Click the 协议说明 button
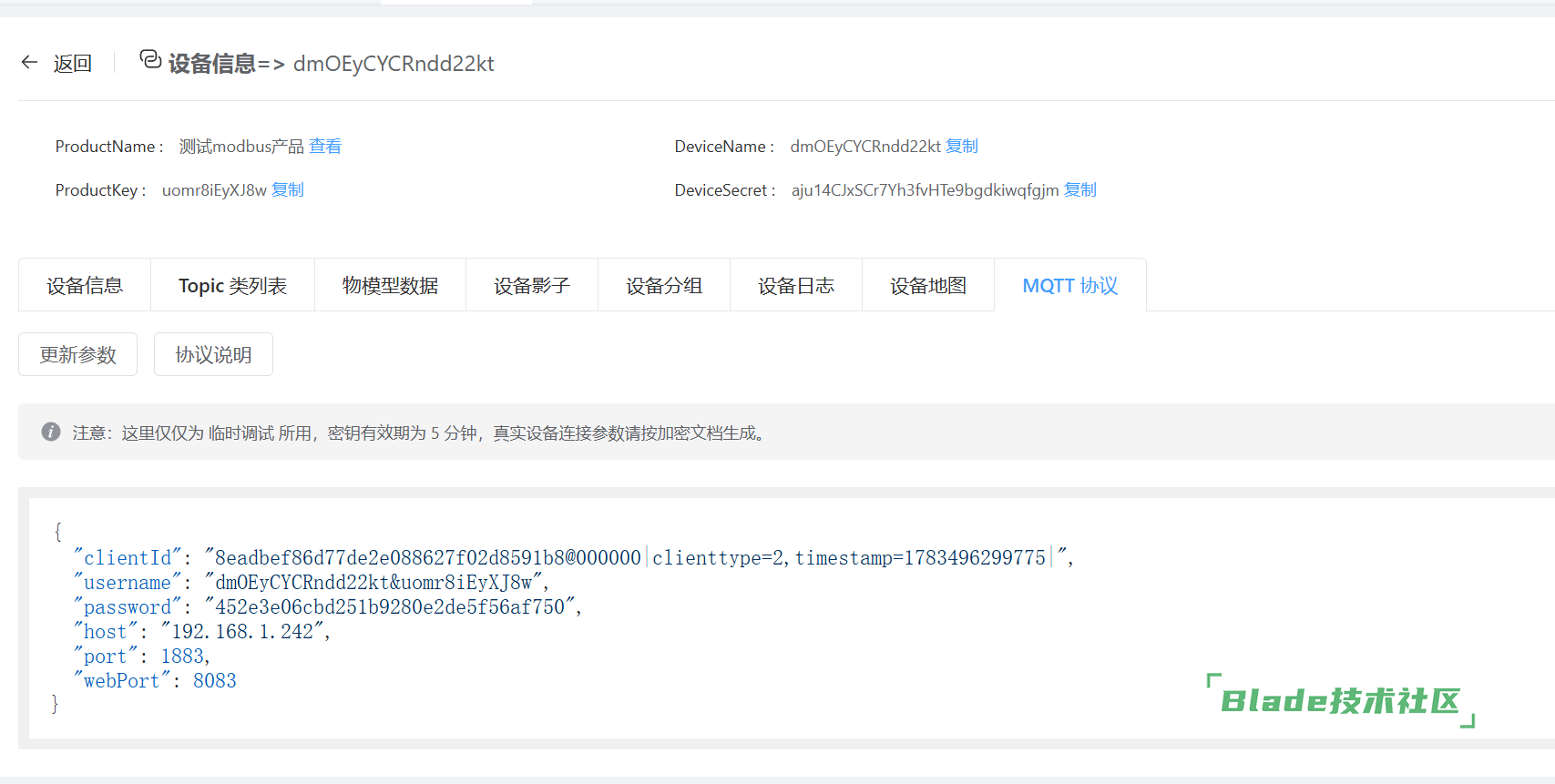This screenshot has height=784, width=1555. 213,354
